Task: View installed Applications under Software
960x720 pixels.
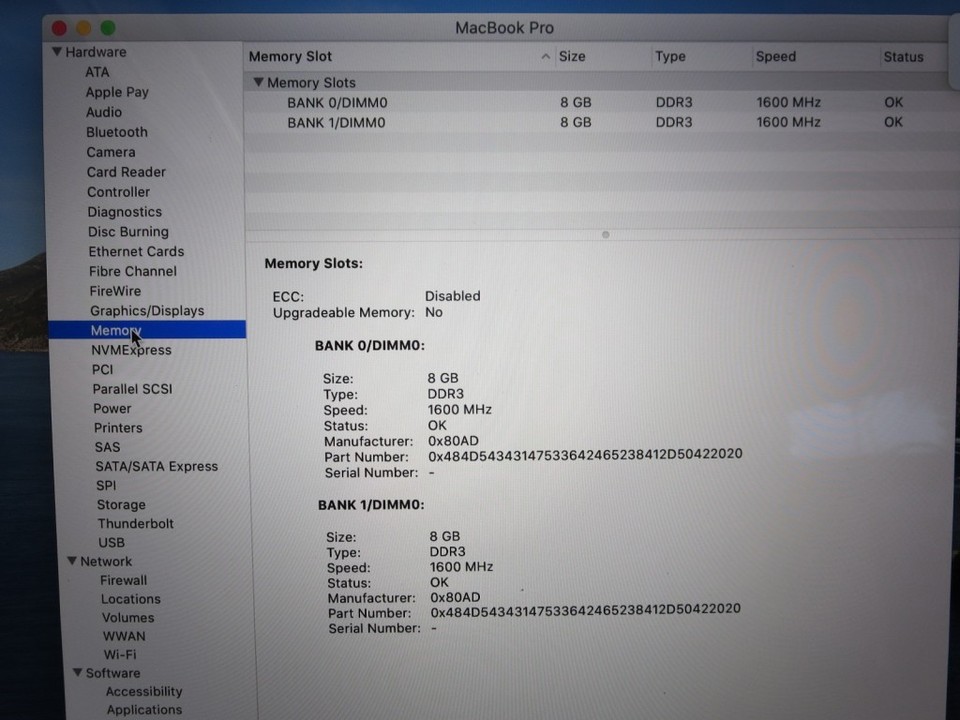Action: (143, 710)
